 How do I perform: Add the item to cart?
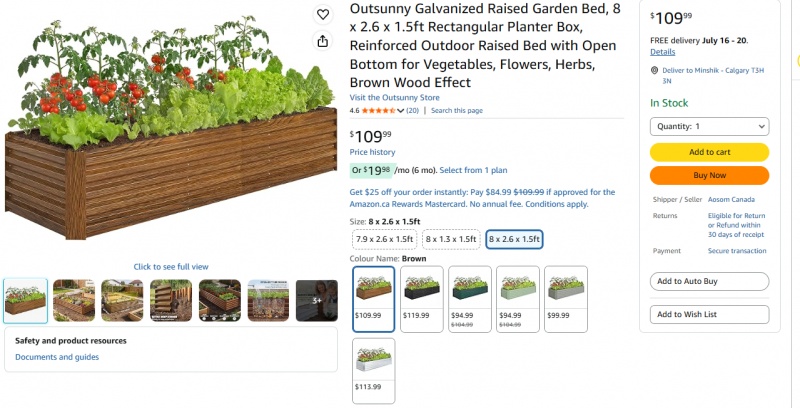point(709,152)
